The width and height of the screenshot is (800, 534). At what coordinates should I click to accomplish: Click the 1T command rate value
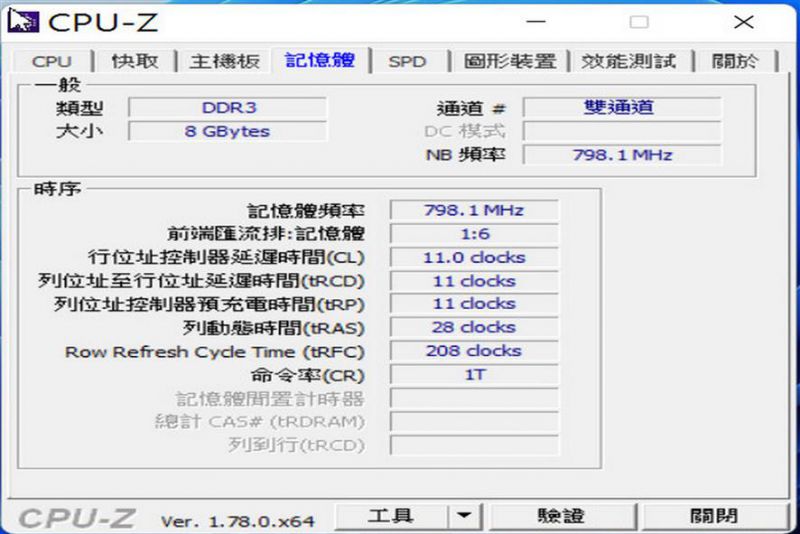(x=474, y=374)
